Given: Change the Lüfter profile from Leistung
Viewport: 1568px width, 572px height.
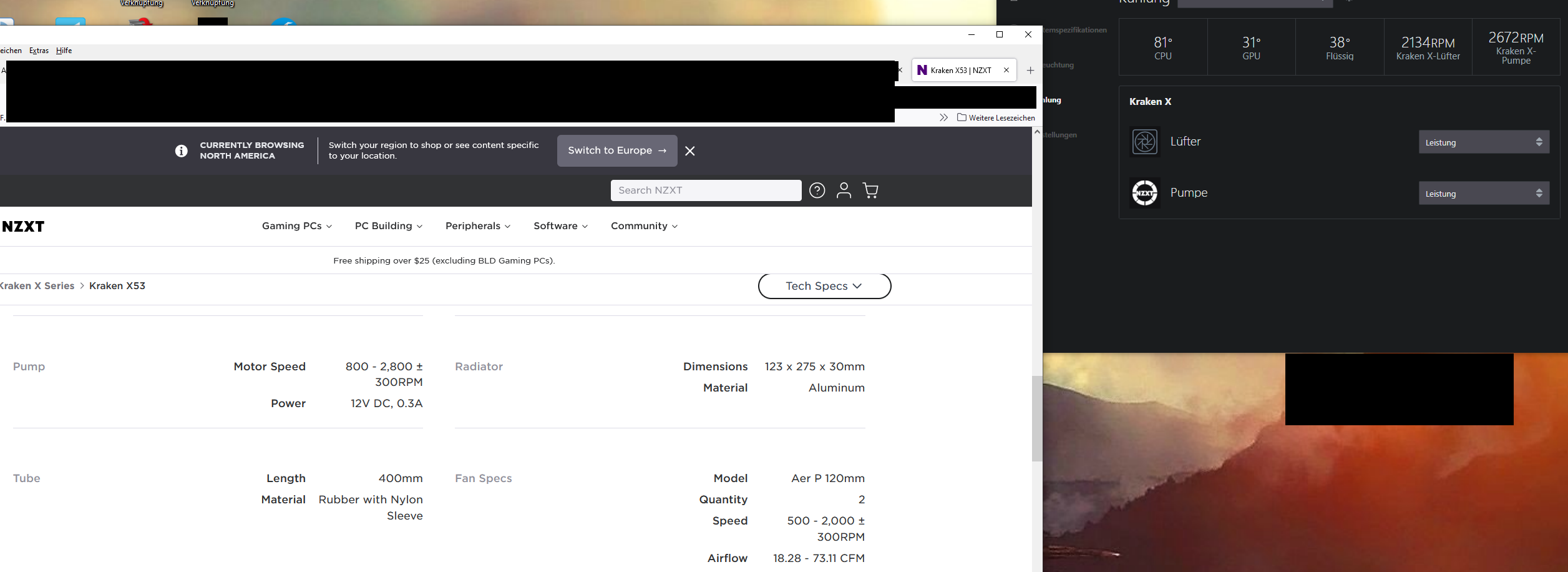Looking at the screenshot, I should [x=1483, y=142].
